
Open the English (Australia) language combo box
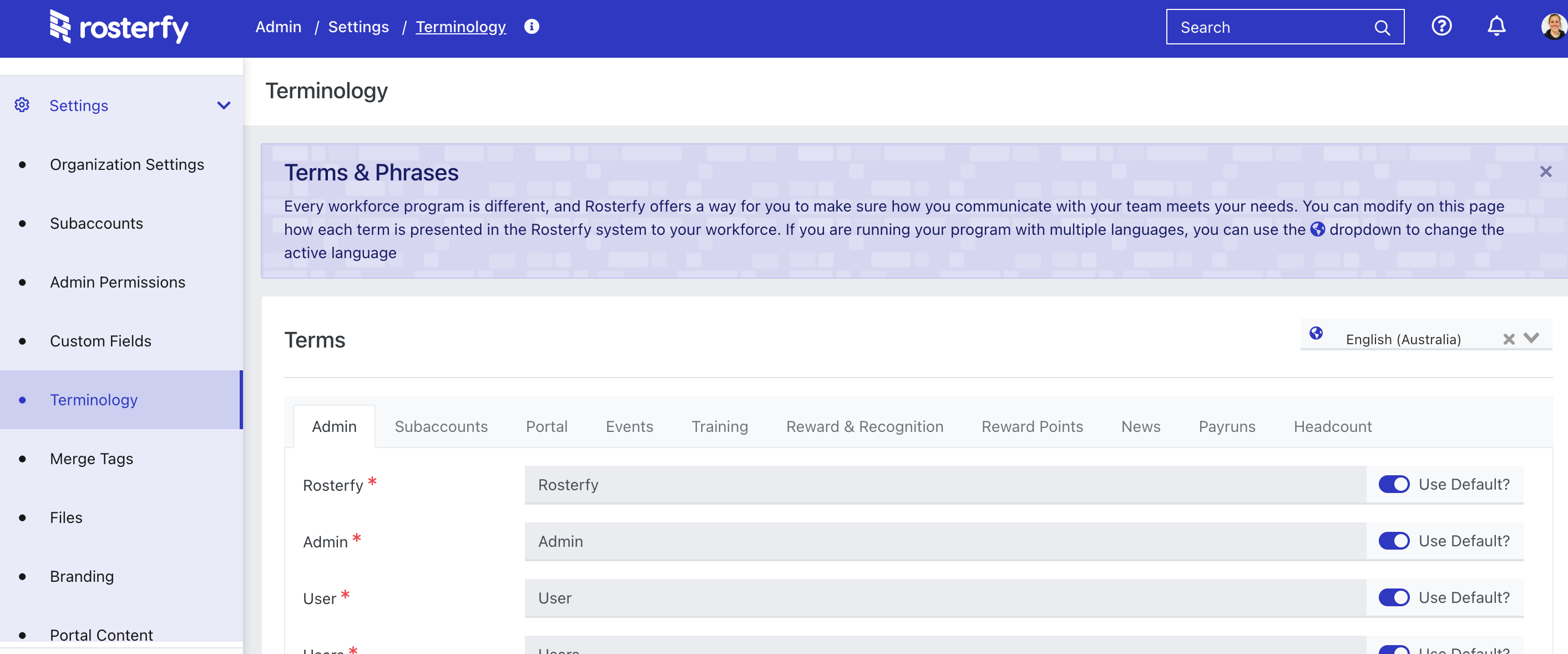(x=1425, y=335)
